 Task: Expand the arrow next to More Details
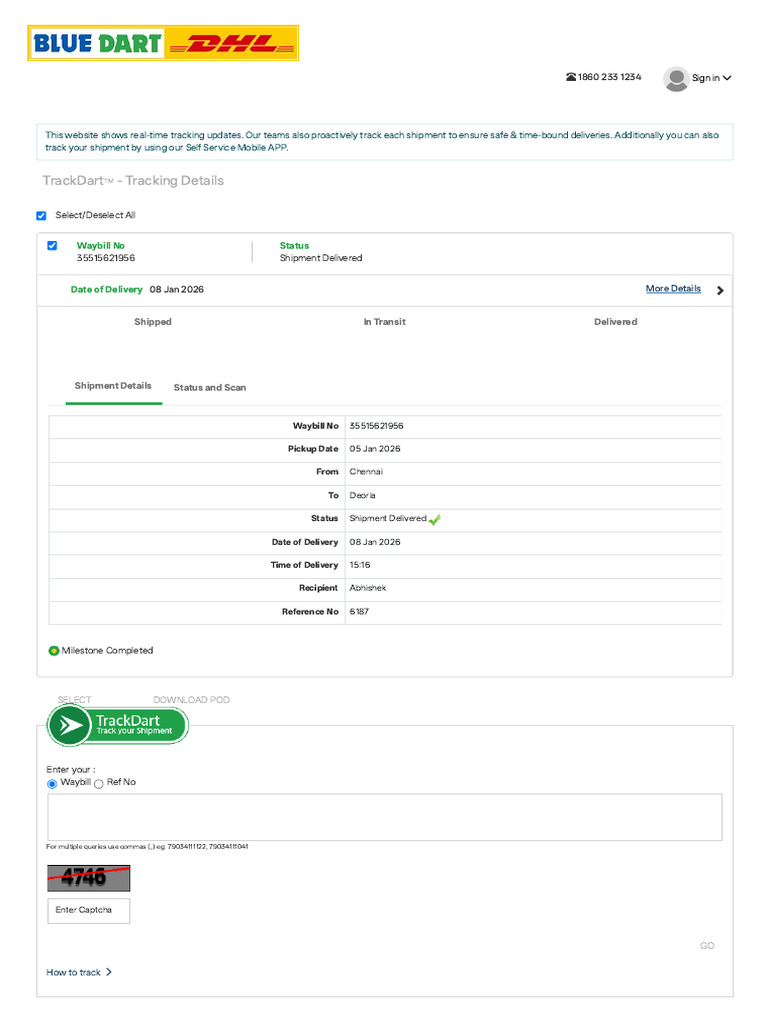[720, 291]
